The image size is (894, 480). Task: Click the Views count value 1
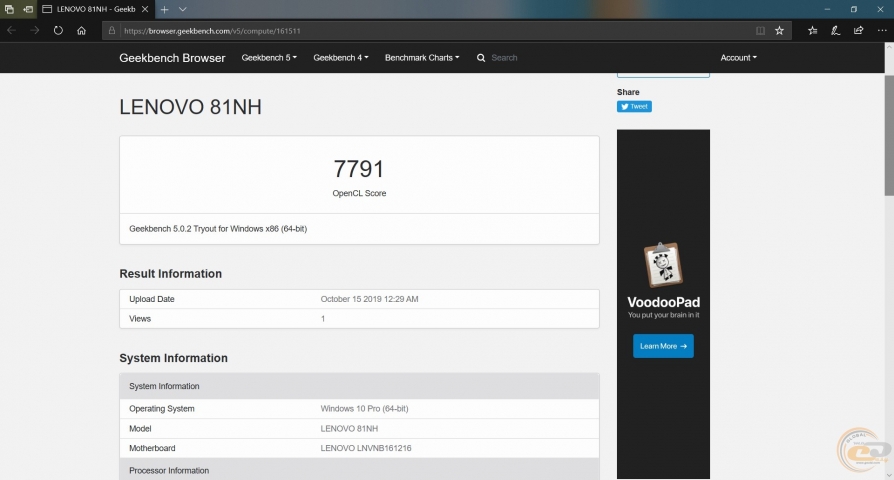tap(323, 319)
